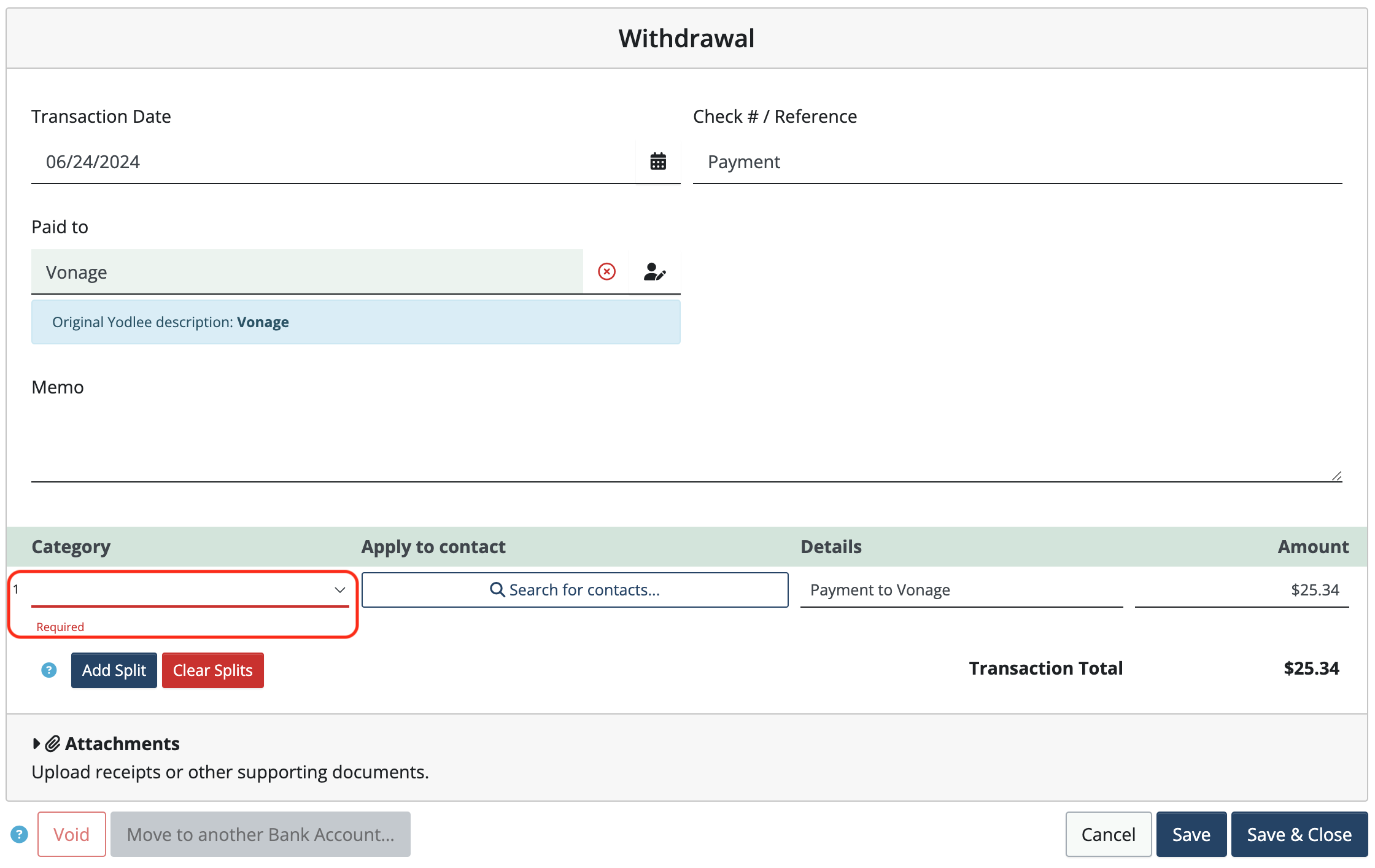Void the withdrawal transaction

[x=71, y=834]
